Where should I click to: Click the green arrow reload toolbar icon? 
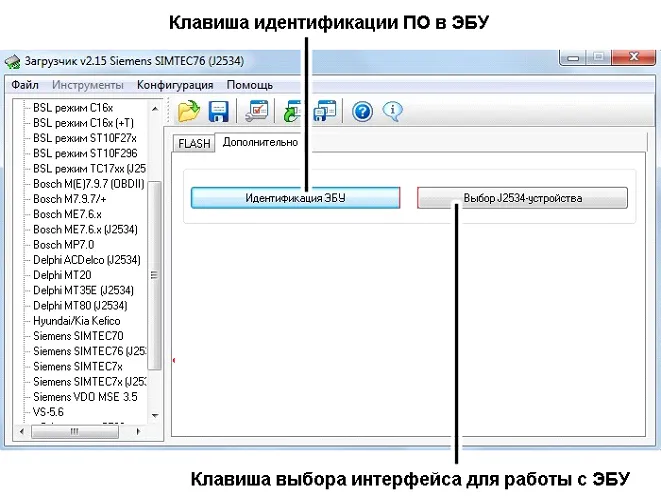click(292, 111)
